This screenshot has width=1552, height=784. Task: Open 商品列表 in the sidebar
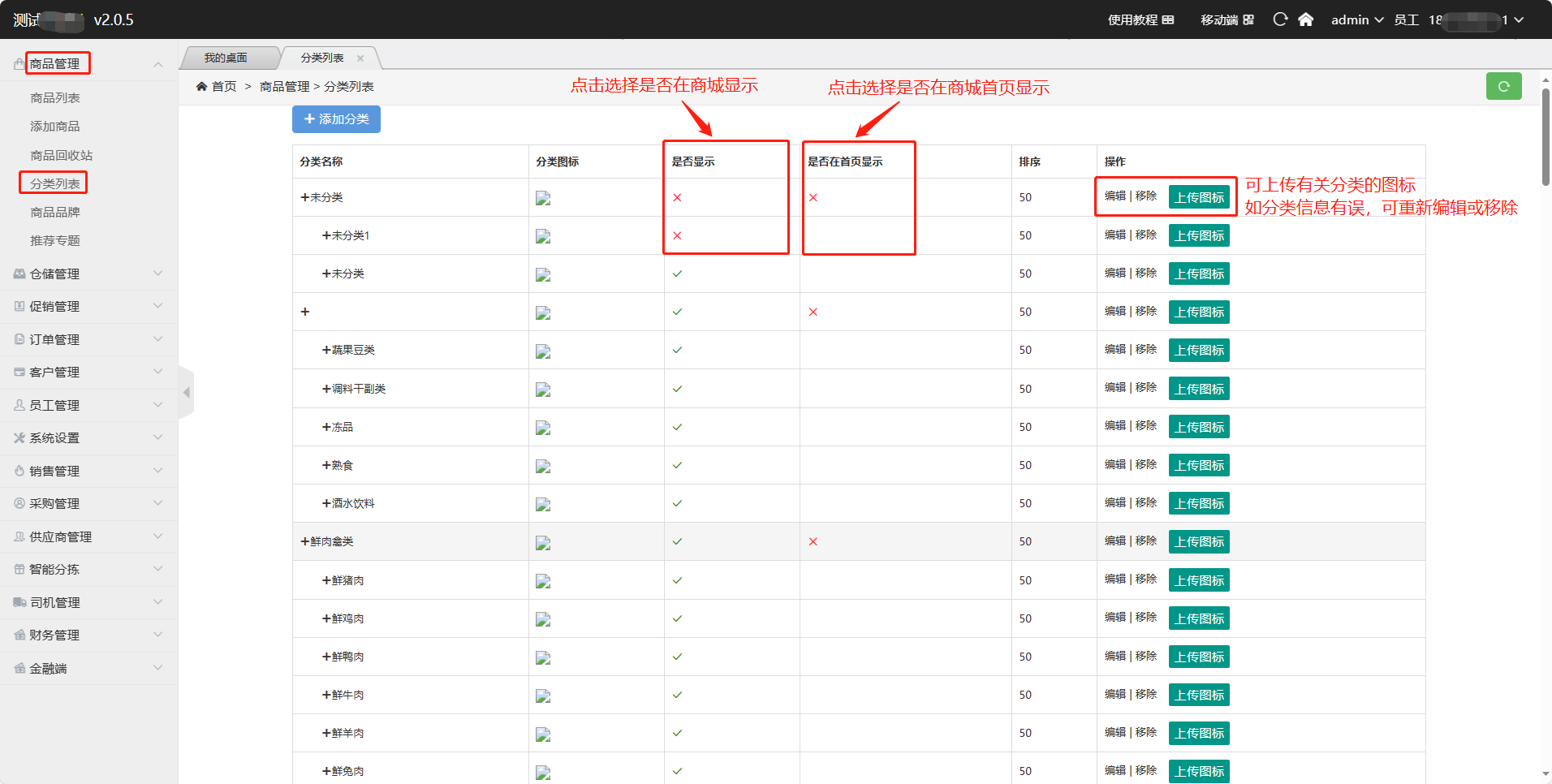55,97
